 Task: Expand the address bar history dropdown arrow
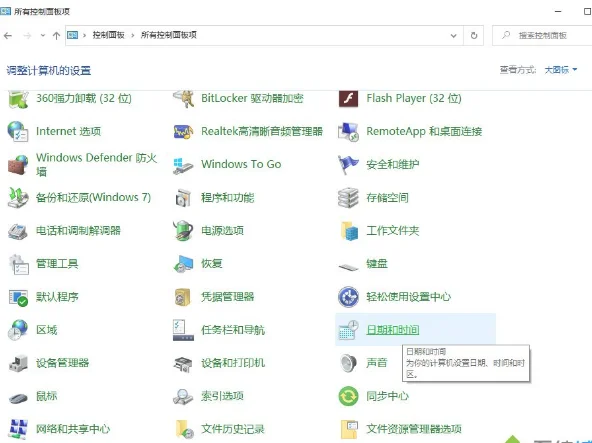(454, 36)
